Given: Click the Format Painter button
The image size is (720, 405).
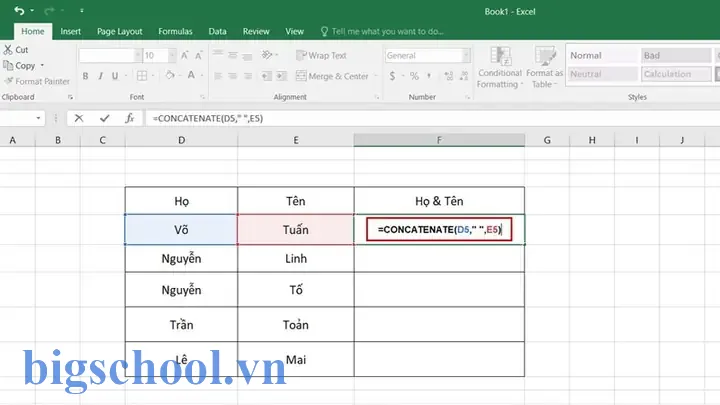Looking at the screenshot, I should click(37, 81).
